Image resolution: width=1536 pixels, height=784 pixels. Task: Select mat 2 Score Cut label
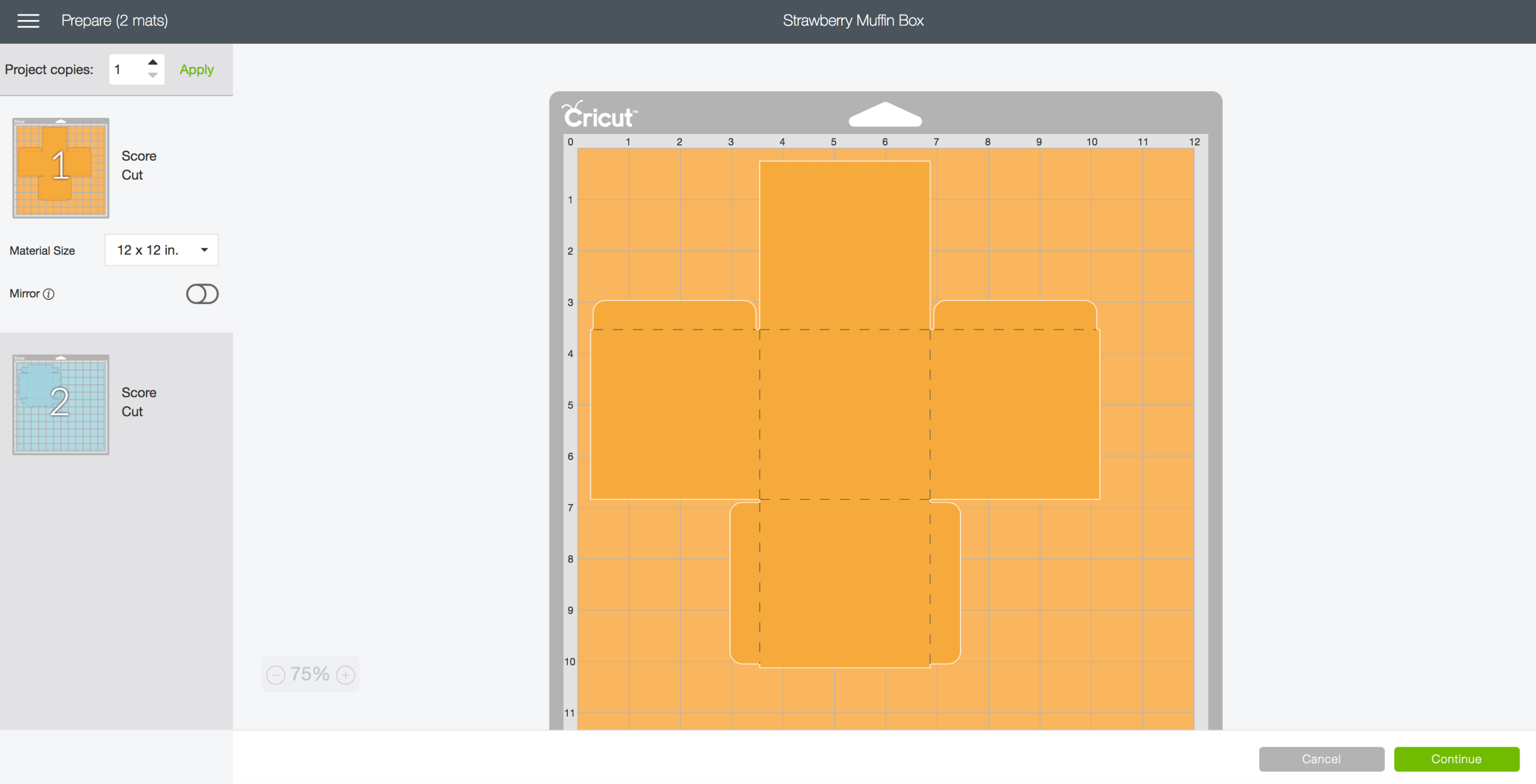139,402
